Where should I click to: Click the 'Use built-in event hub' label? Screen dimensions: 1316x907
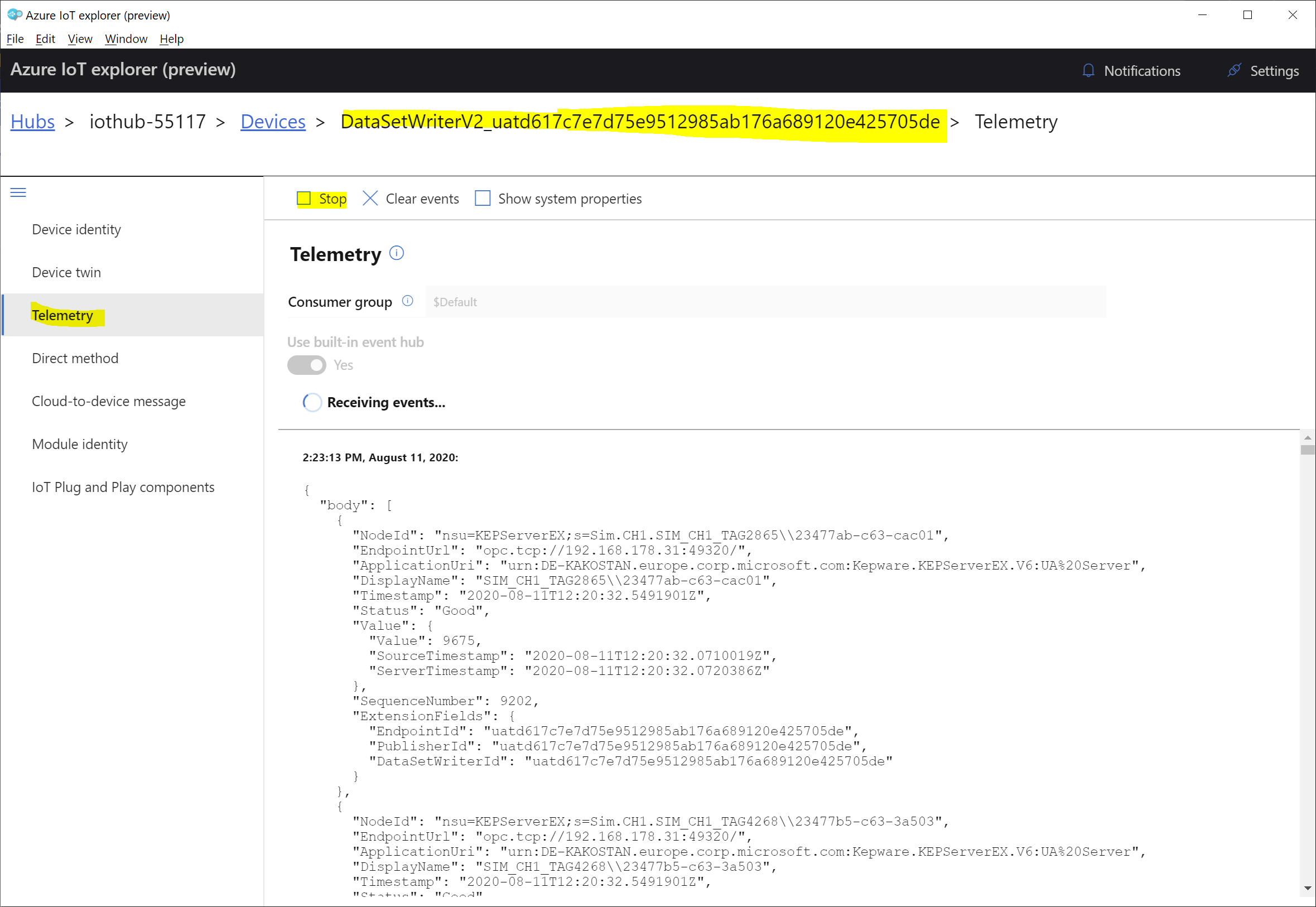coord(356,342)
